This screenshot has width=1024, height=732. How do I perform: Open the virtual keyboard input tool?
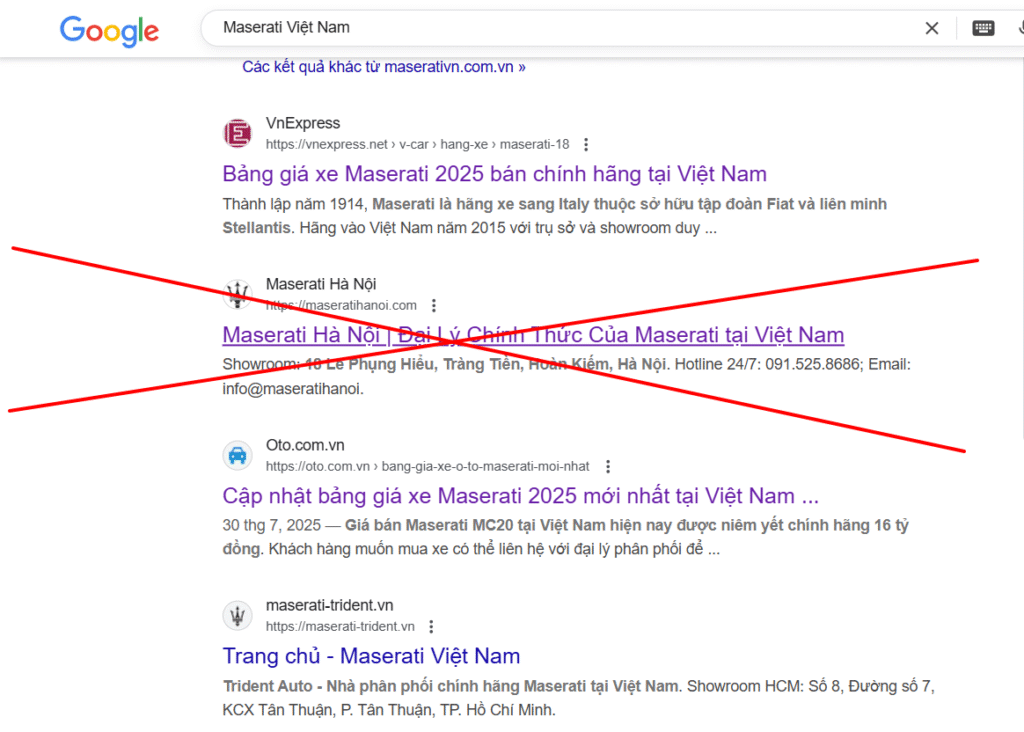click(x=983, y=28)
